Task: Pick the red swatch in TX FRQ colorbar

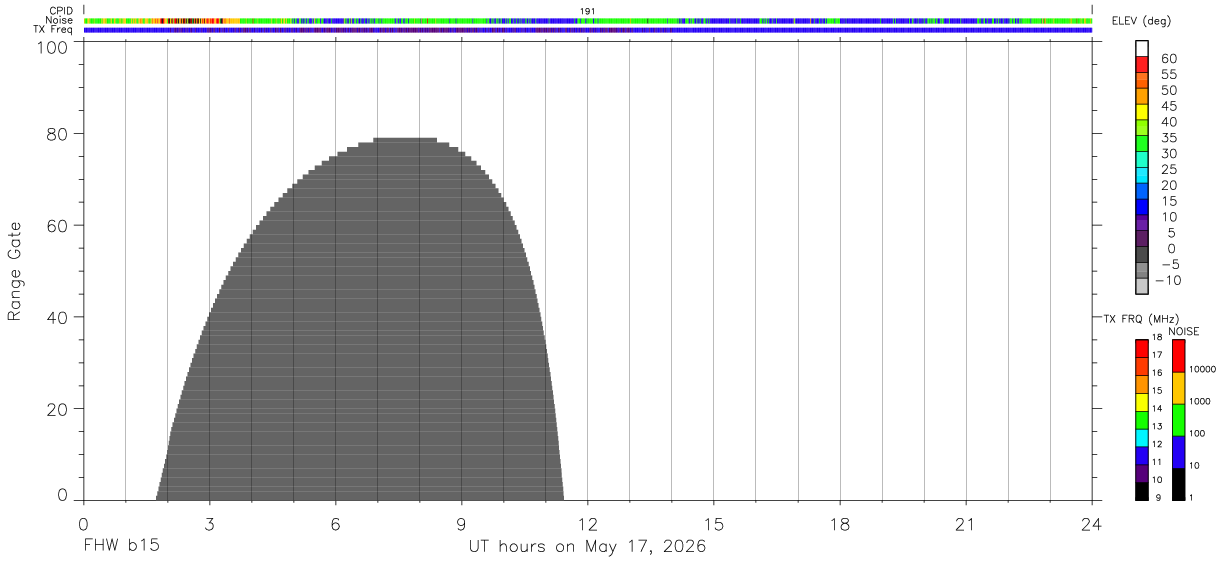Action: click(1142, 349)
